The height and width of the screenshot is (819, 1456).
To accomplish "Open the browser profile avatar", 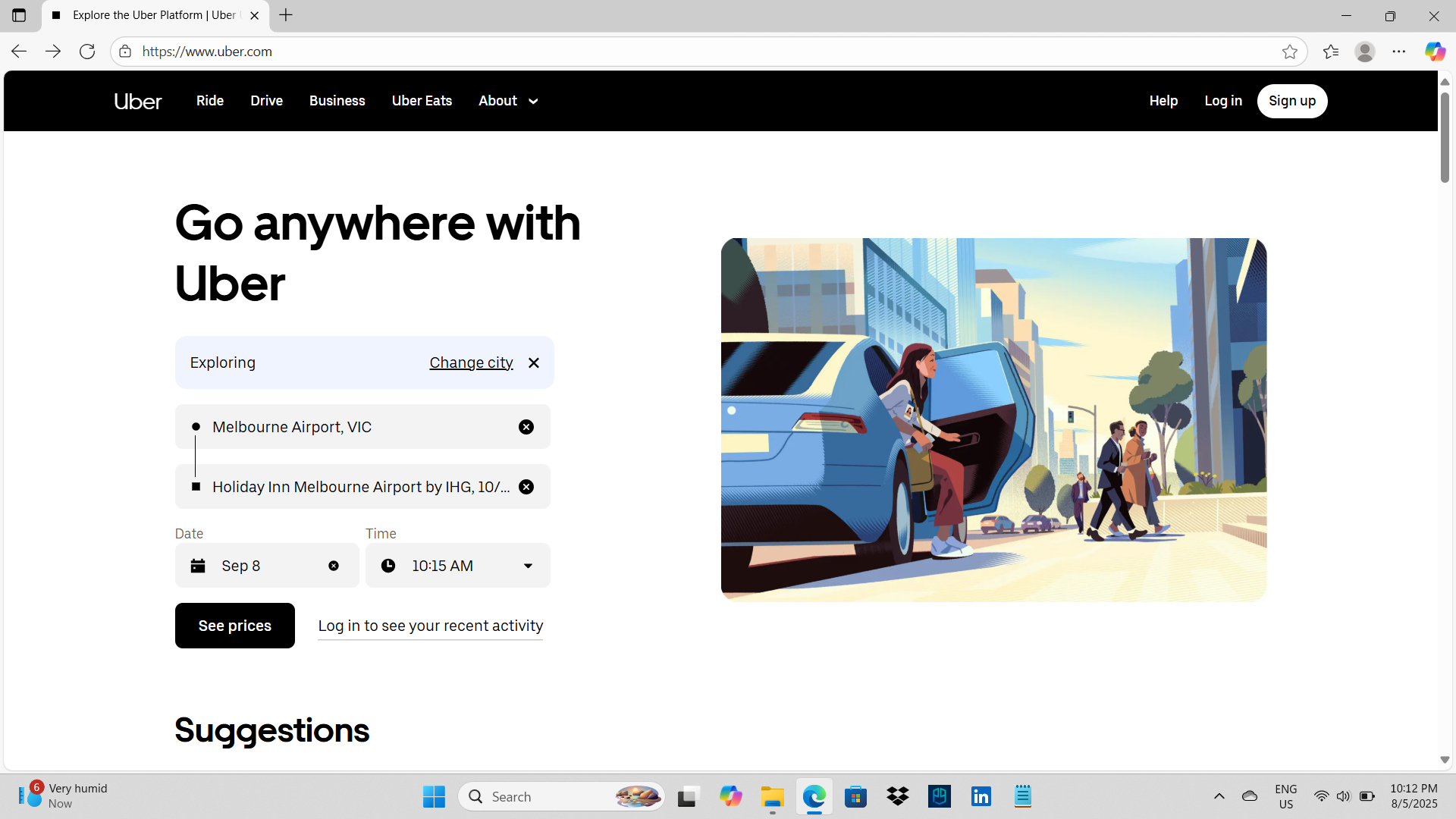I will pos(1365,52).
